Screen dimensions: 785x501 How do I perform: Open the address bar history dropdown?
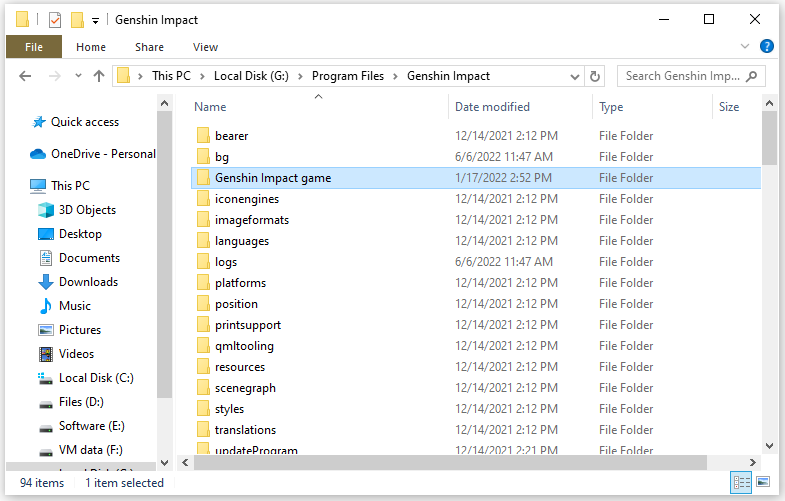click(575, 77)
